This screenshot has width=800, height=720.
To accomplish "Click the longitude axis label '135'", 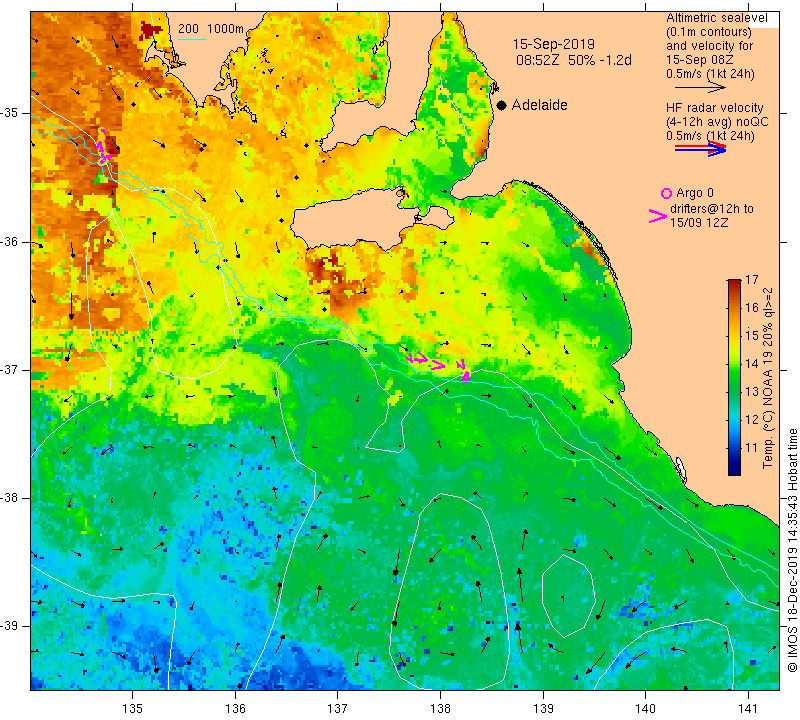I will (133, 709).
